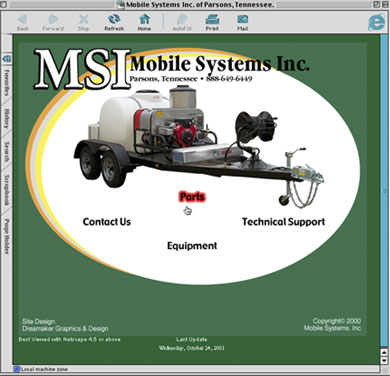Viewport: 390px width, 376px height.
Task: Open the Scrapbook sidebar tab
Action: (x=7, y=190)
